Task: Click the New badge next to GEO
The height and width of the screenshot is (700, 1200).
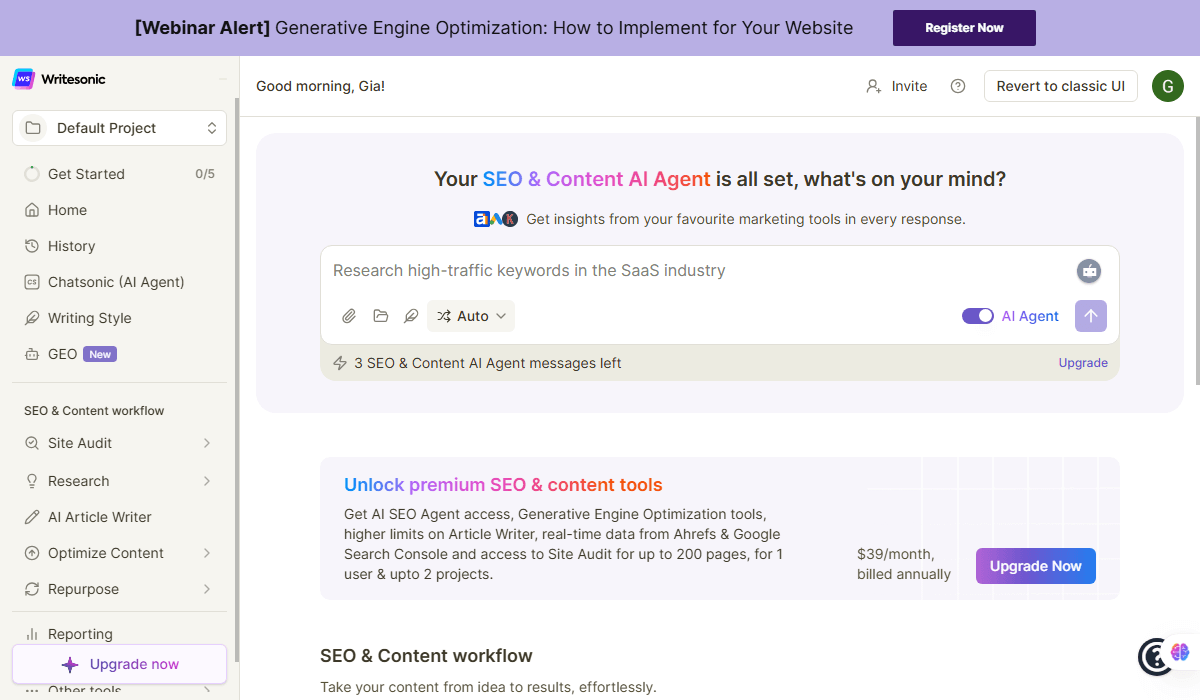Action: 100,354
